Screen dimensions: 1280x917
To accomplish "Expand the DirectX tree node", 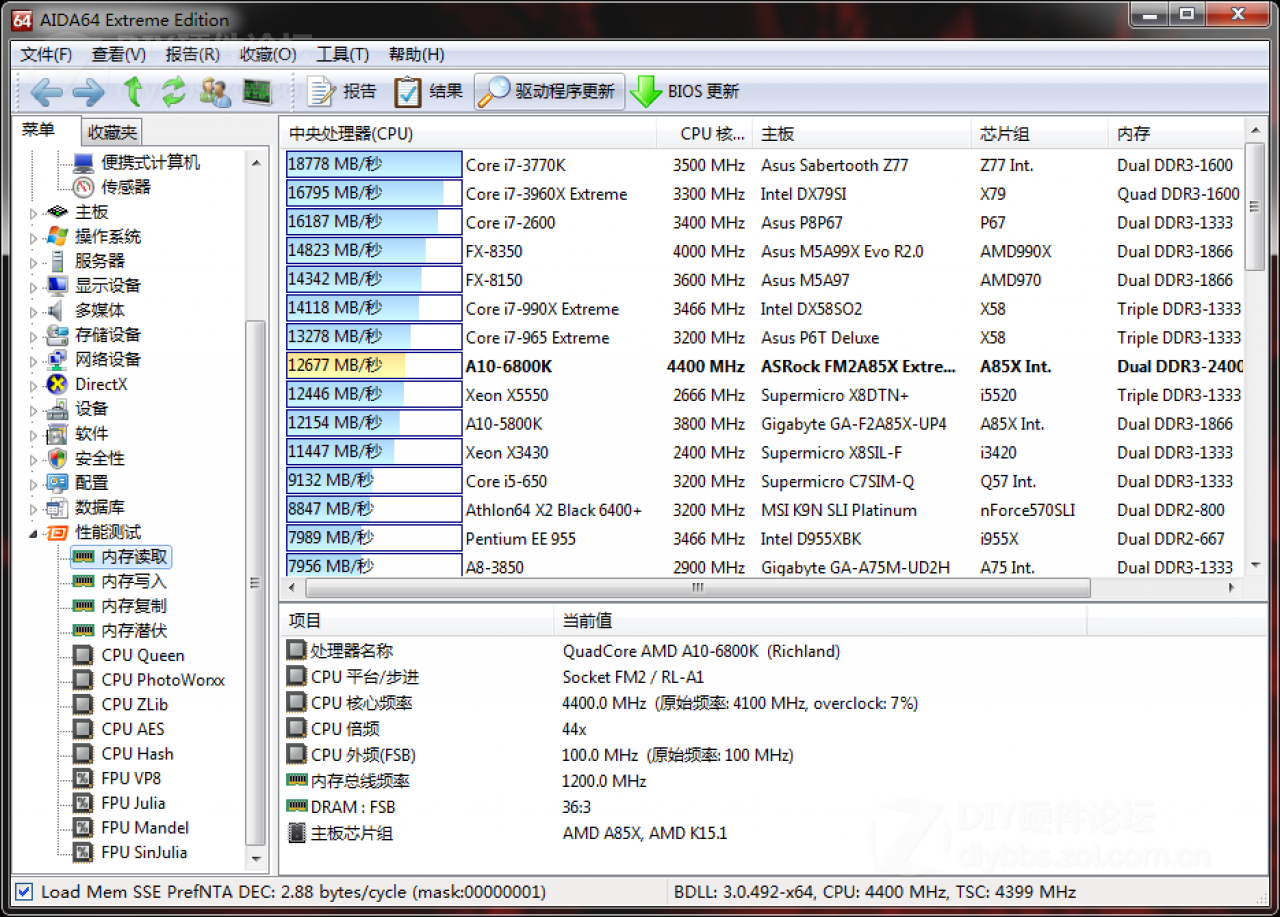I will 33,384.
